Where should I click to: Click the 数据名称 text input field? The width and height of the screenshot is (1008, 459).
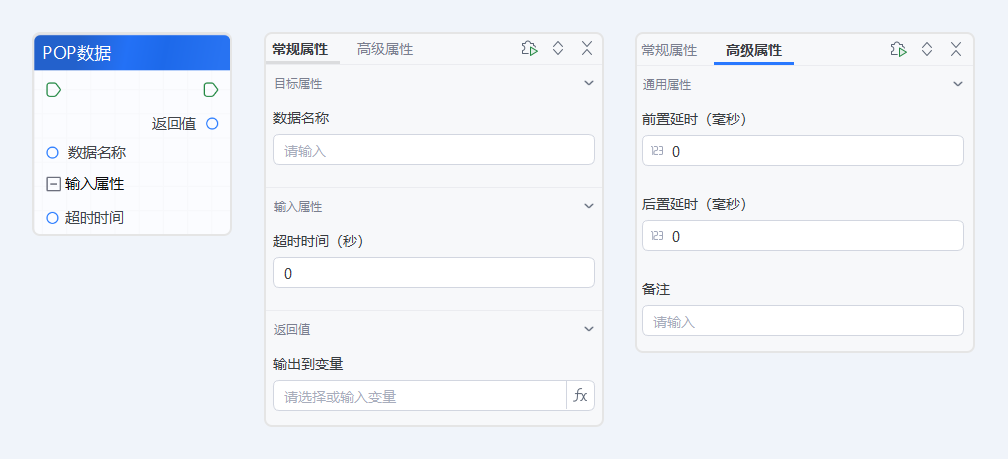[x=434, y=150]
